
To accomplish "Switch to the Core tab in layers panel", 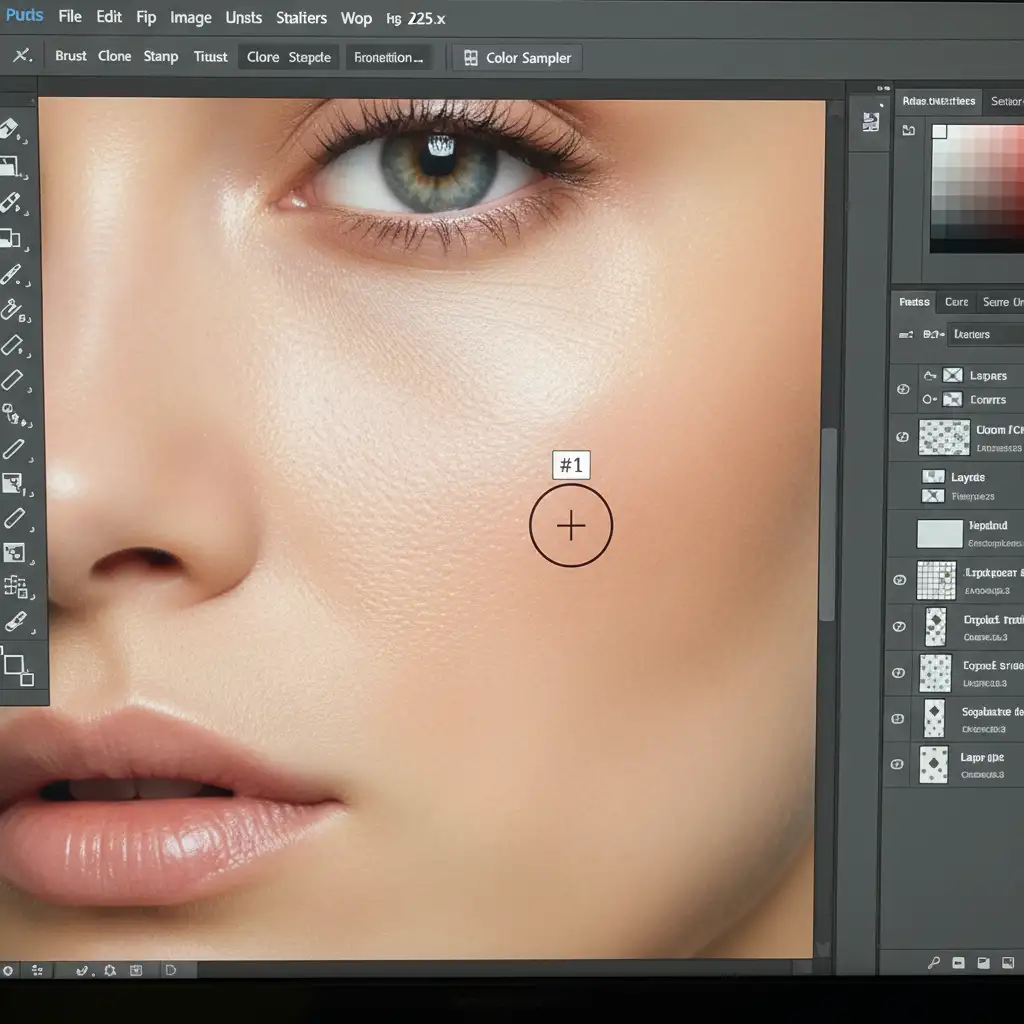I will [x=956, y=302].
